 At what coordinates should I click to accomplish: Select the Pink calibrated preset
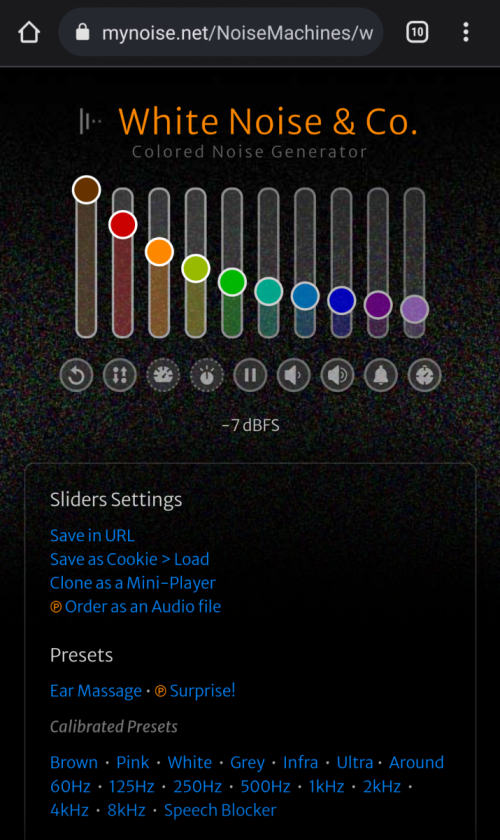click(x=133, y=762)
